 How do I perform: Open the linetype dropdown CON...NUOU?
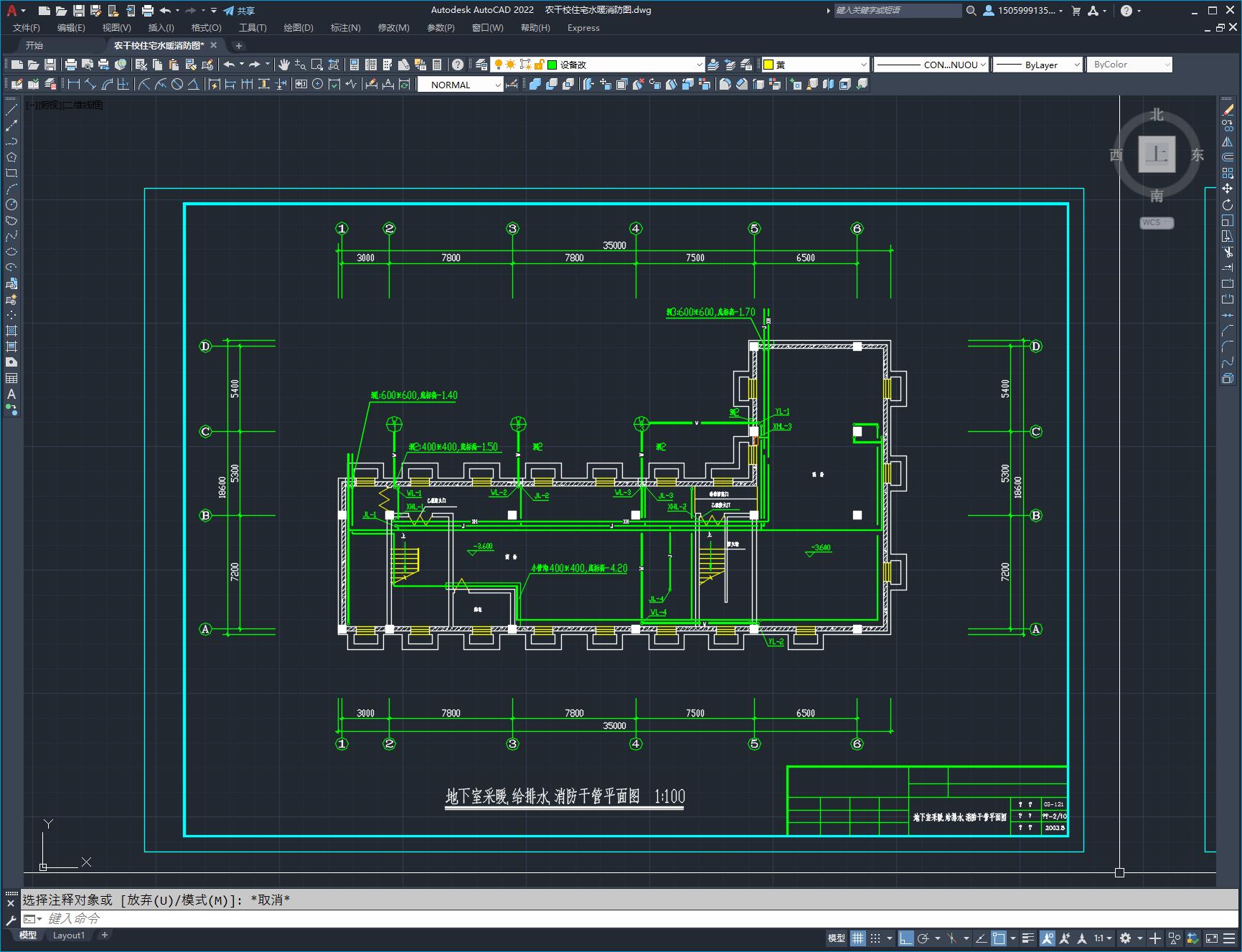point(931,65)
